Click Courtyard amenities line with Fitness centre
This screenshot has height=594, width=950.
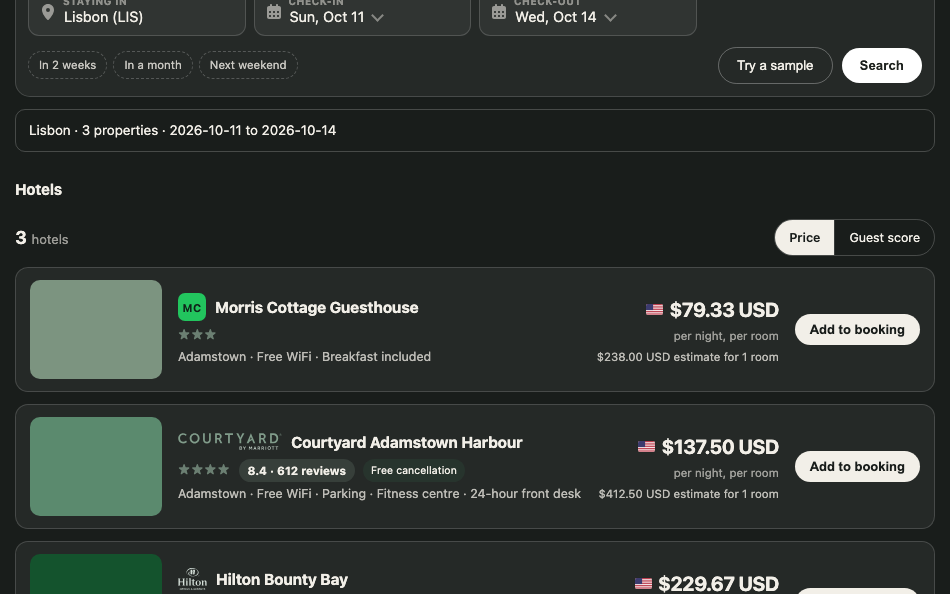point(379,494)
